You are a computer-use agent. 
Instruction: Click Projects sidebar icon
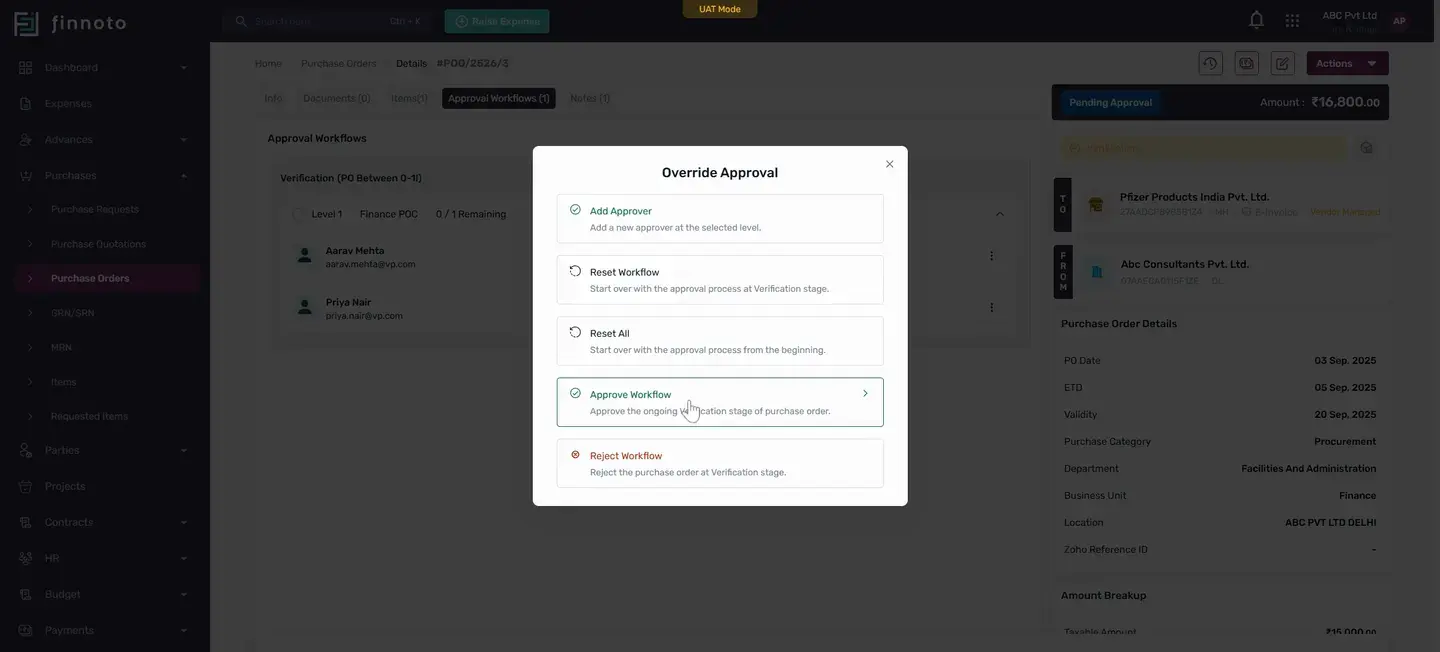pyautogui.click(x=26, y=486)
